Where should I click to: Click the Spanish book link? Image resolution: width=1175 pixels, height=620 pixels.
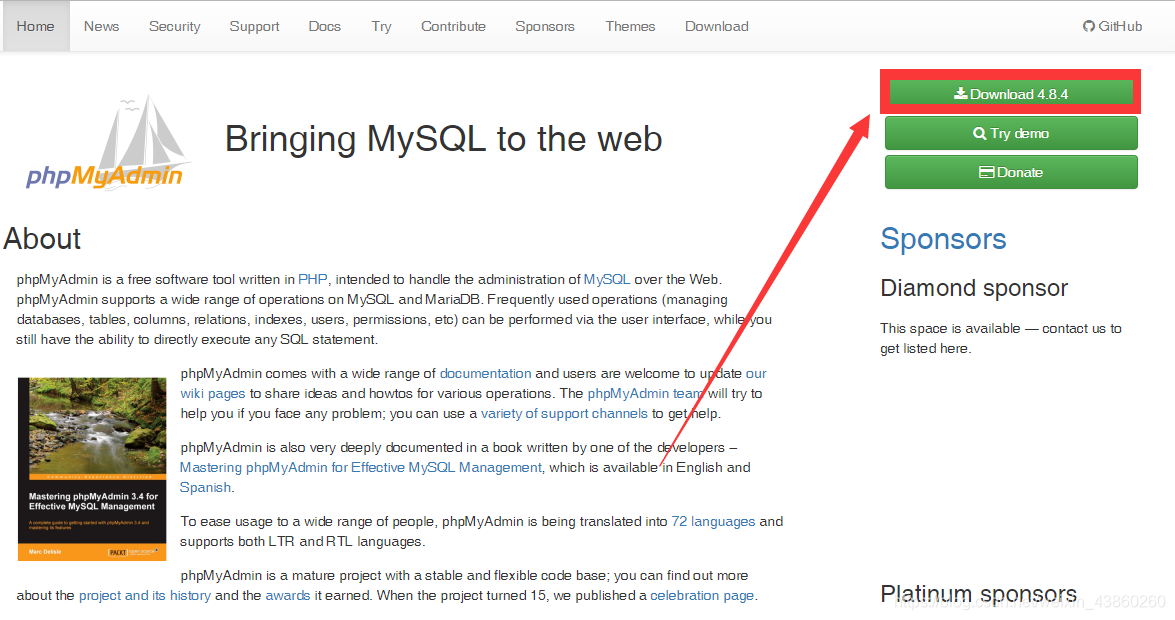coord(205,487)
